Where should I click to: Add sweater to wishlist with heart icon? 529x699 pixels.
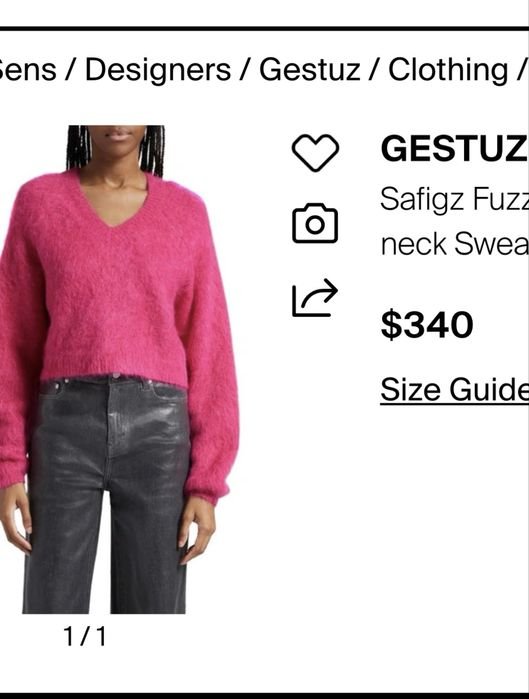coord(315,152)
